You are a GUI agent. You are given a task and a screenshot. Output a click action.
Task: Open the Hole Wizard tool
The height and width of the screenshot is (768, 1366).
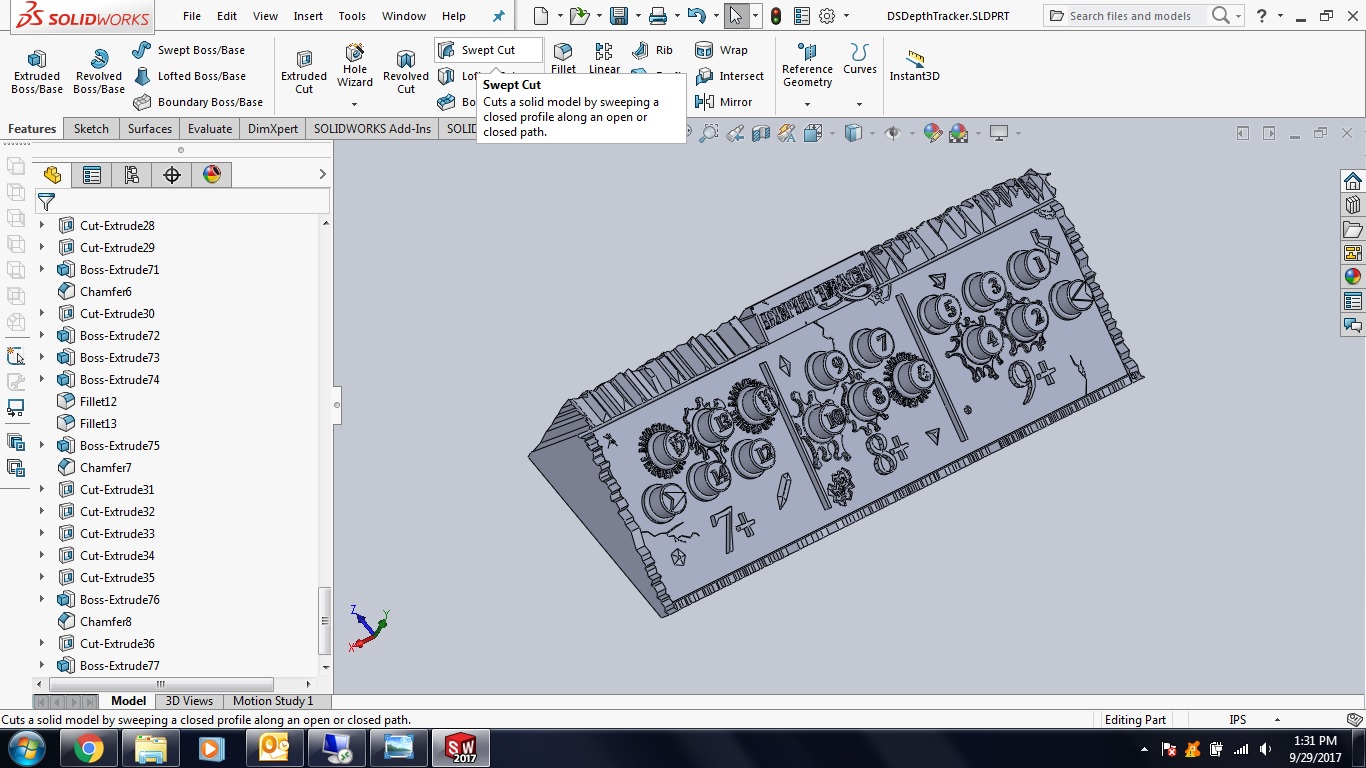click(x=355, y=65)
